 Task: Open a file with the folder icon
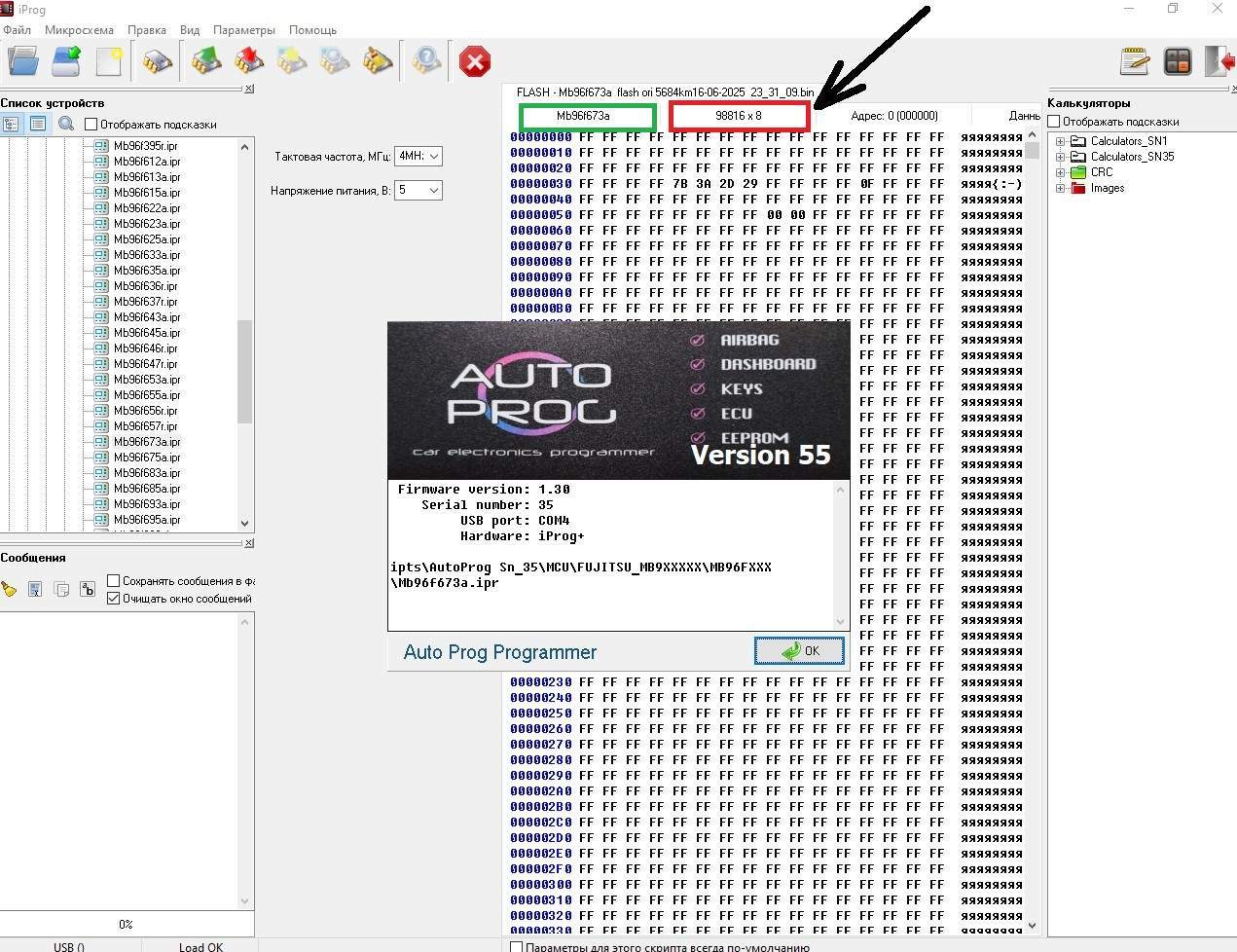pyautogui.click(x=22, y=62)
